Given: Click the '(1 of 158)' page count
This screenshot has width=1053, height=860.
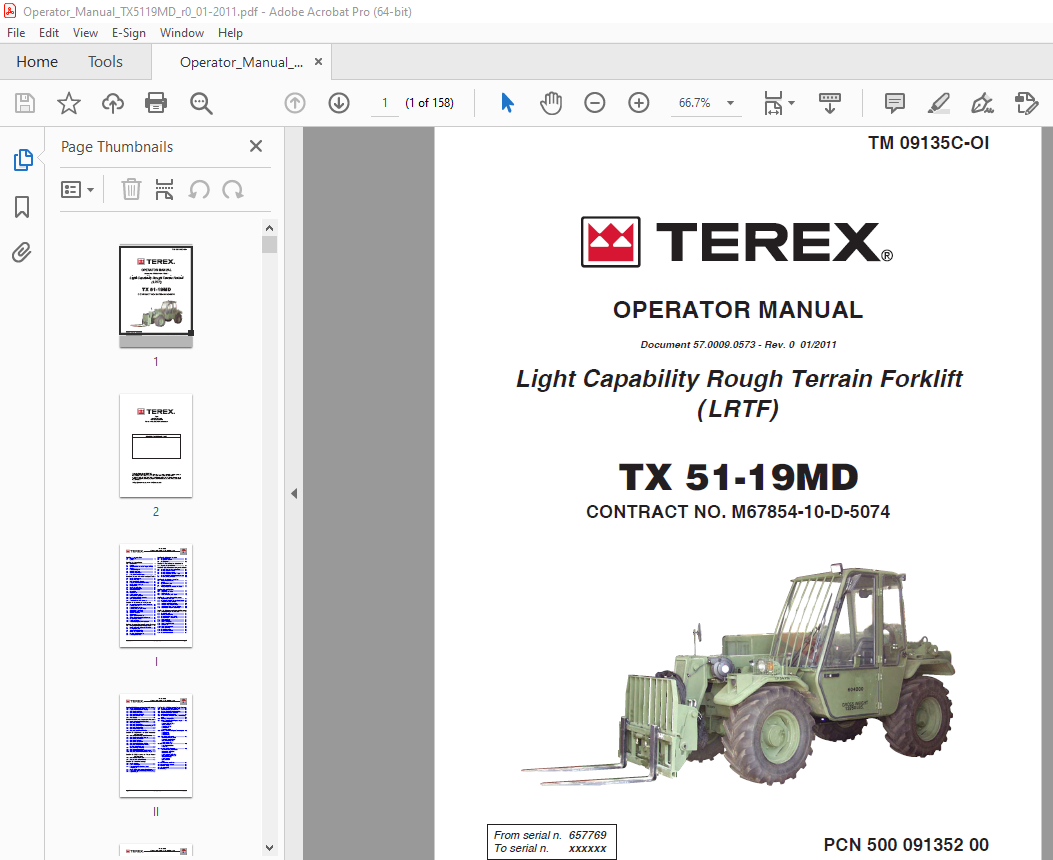Looking at the screenshot, I should 429,103.
